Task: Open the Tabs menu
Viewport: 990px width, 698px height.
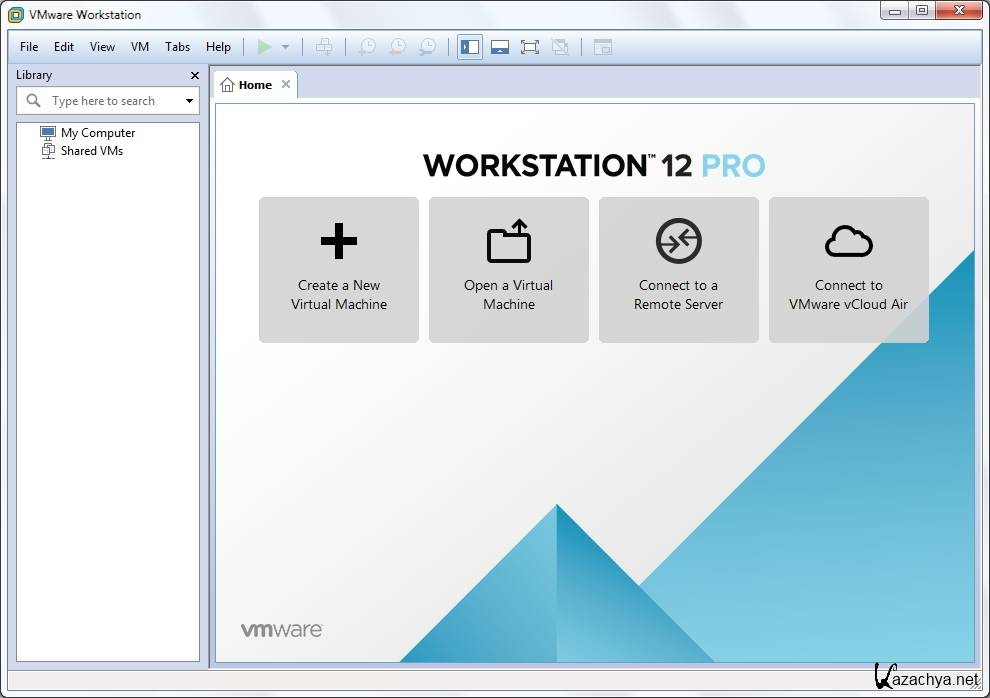Action: pos(177,47)
